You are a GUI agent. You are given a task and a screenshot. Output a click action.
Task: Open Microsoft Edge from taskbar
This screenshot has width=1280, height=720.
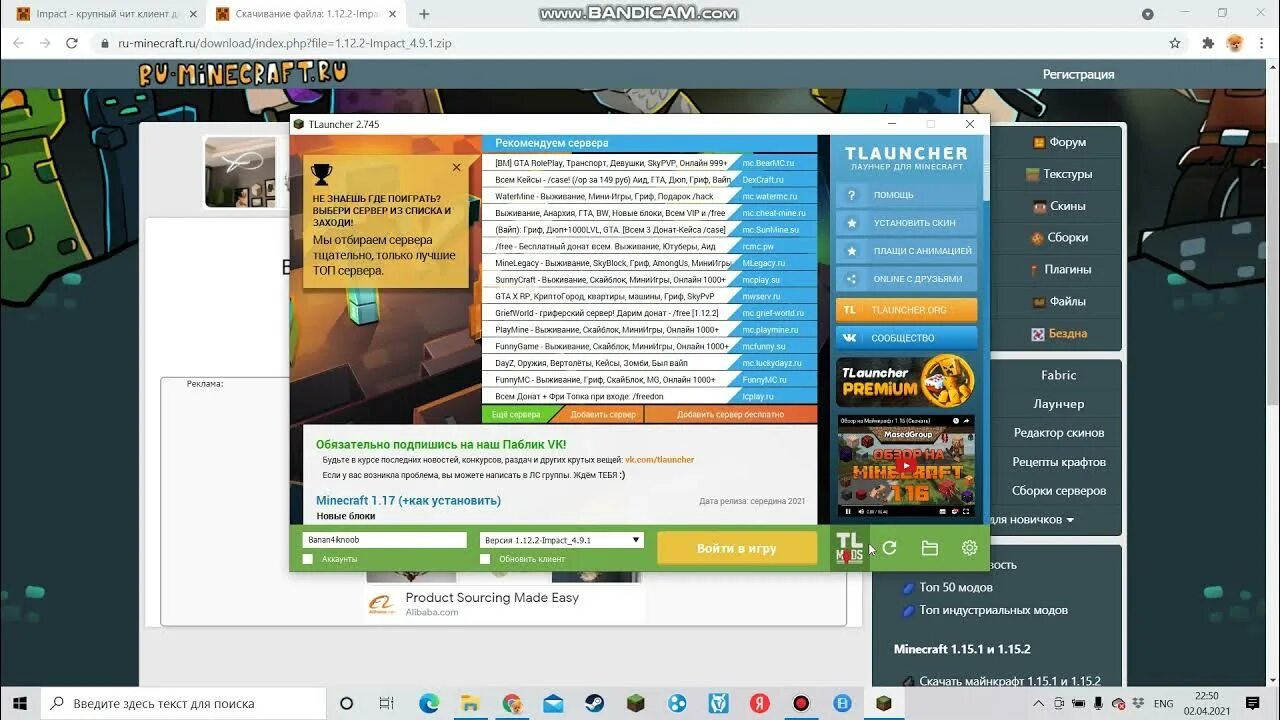click(429, 703)
